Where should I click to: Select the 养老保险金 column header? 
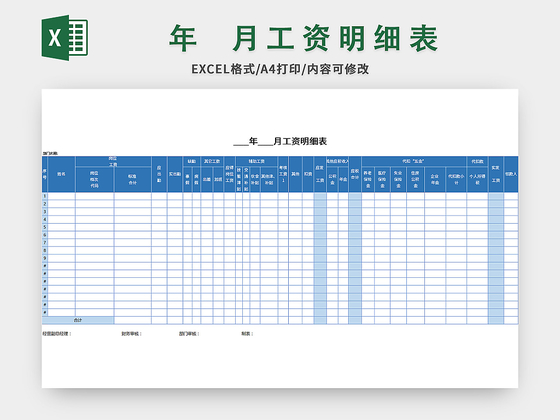[x=368, y=179]
